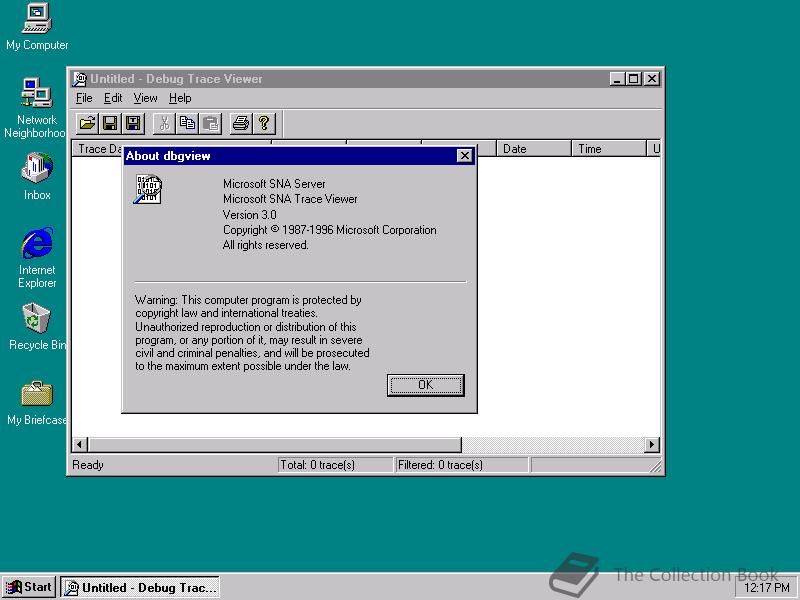
Task: Click the Start button
Action: click(x=29, y=587)
